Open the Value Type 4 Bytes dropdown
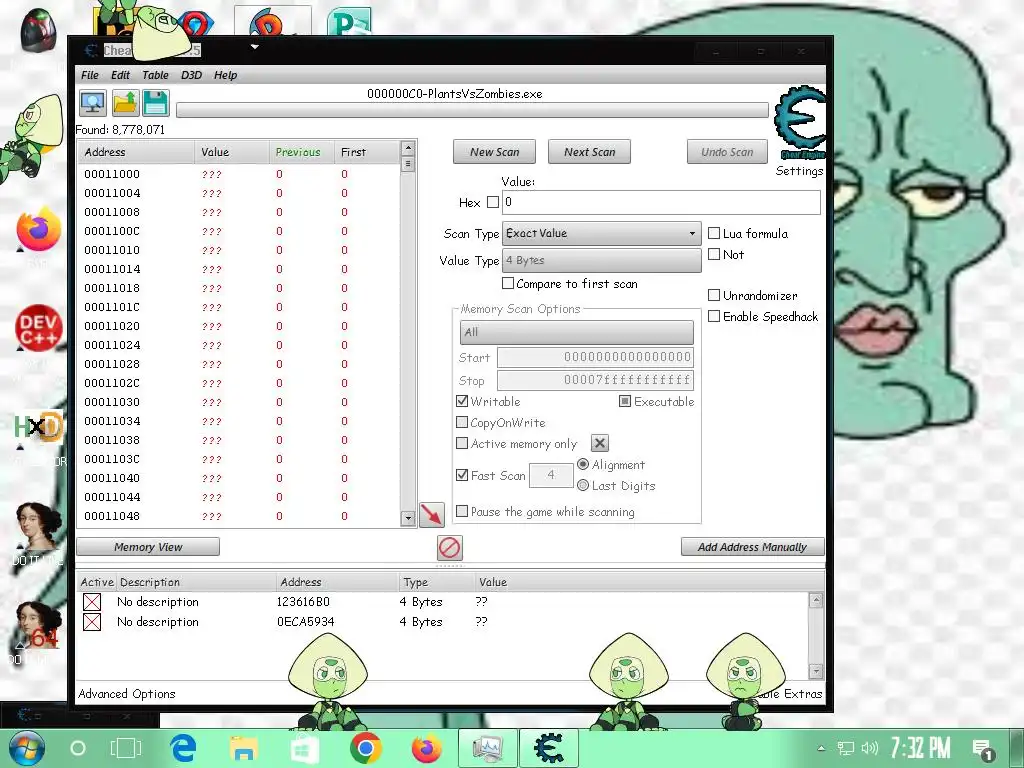This screenshot has height=768, width=1024. pyautogui.click(x=601, y=261)
